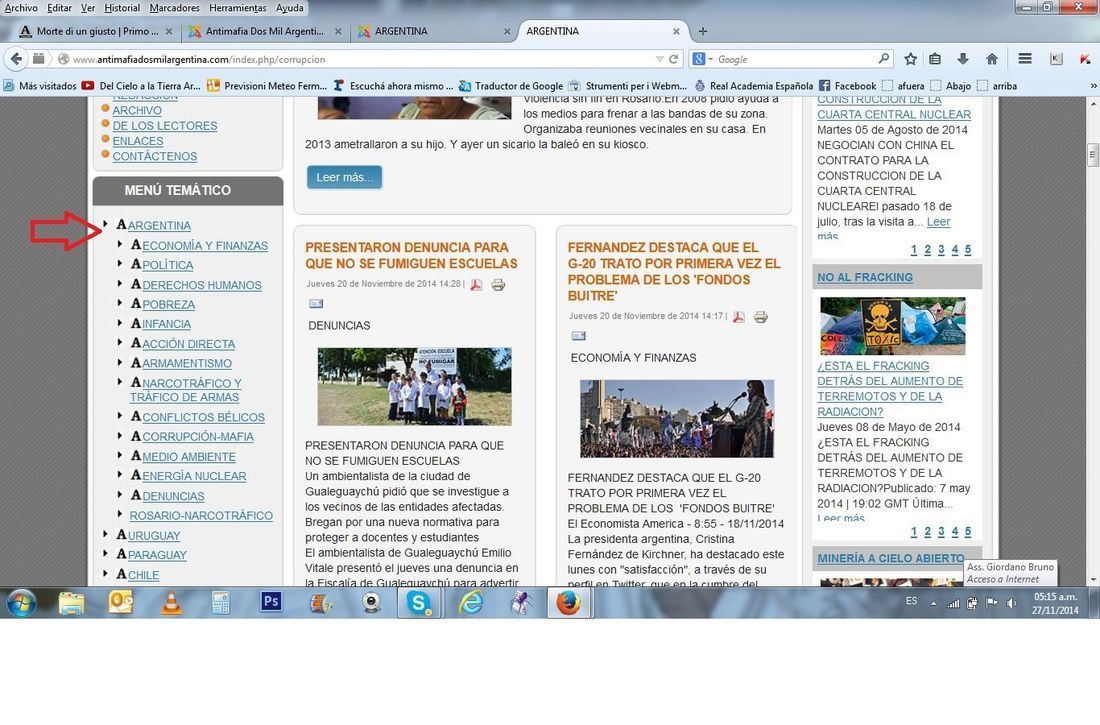
Task: Click the volume speaker icon in the tray
Action: (x=1011, y=603)
